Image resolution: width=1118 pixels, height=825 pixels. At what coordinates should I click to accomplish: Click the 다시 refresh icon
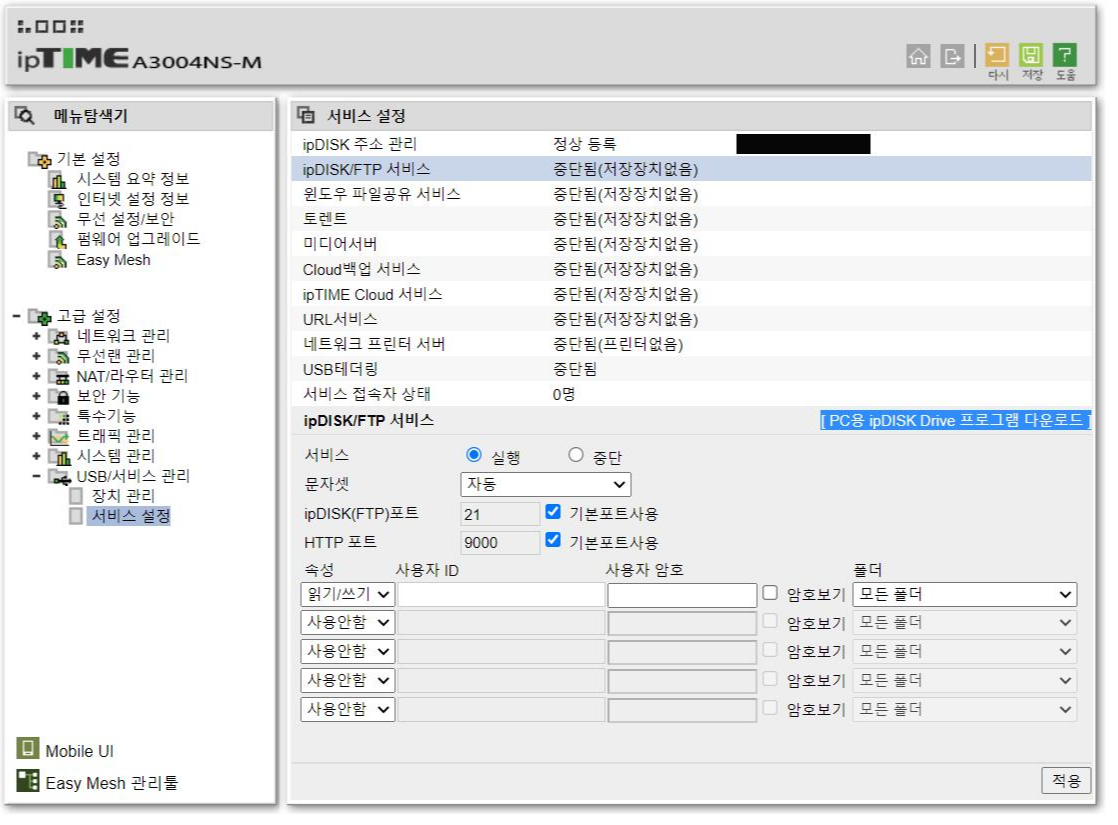[996, 55]
